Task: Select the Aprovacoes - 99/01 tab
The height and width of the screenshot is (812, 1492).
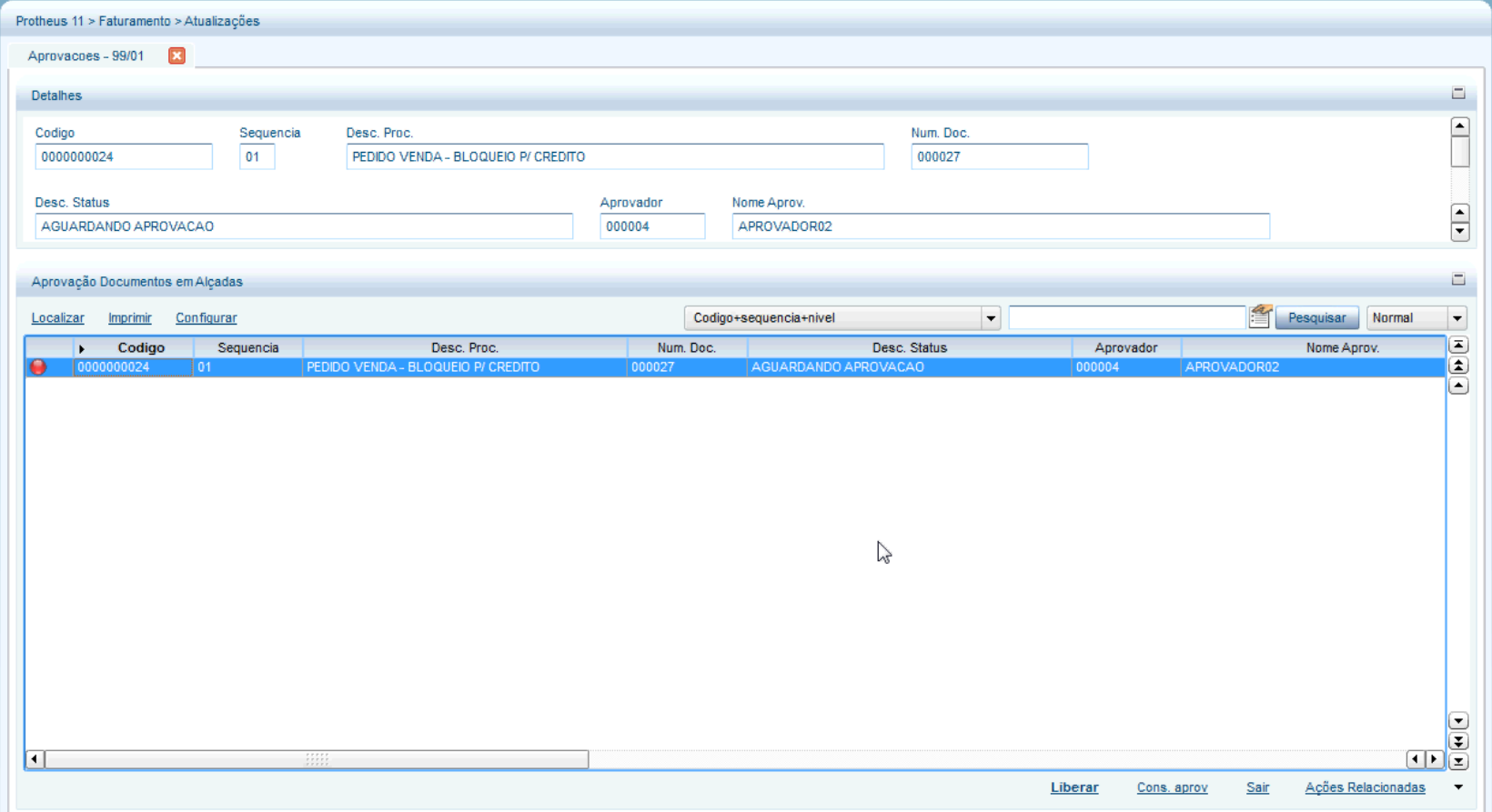Action: (86, 56)
